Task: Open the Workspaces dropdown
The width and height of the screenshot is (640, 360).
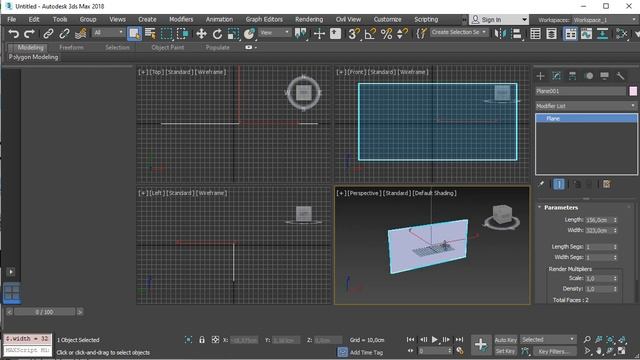Action: click(x=604, y=20)
